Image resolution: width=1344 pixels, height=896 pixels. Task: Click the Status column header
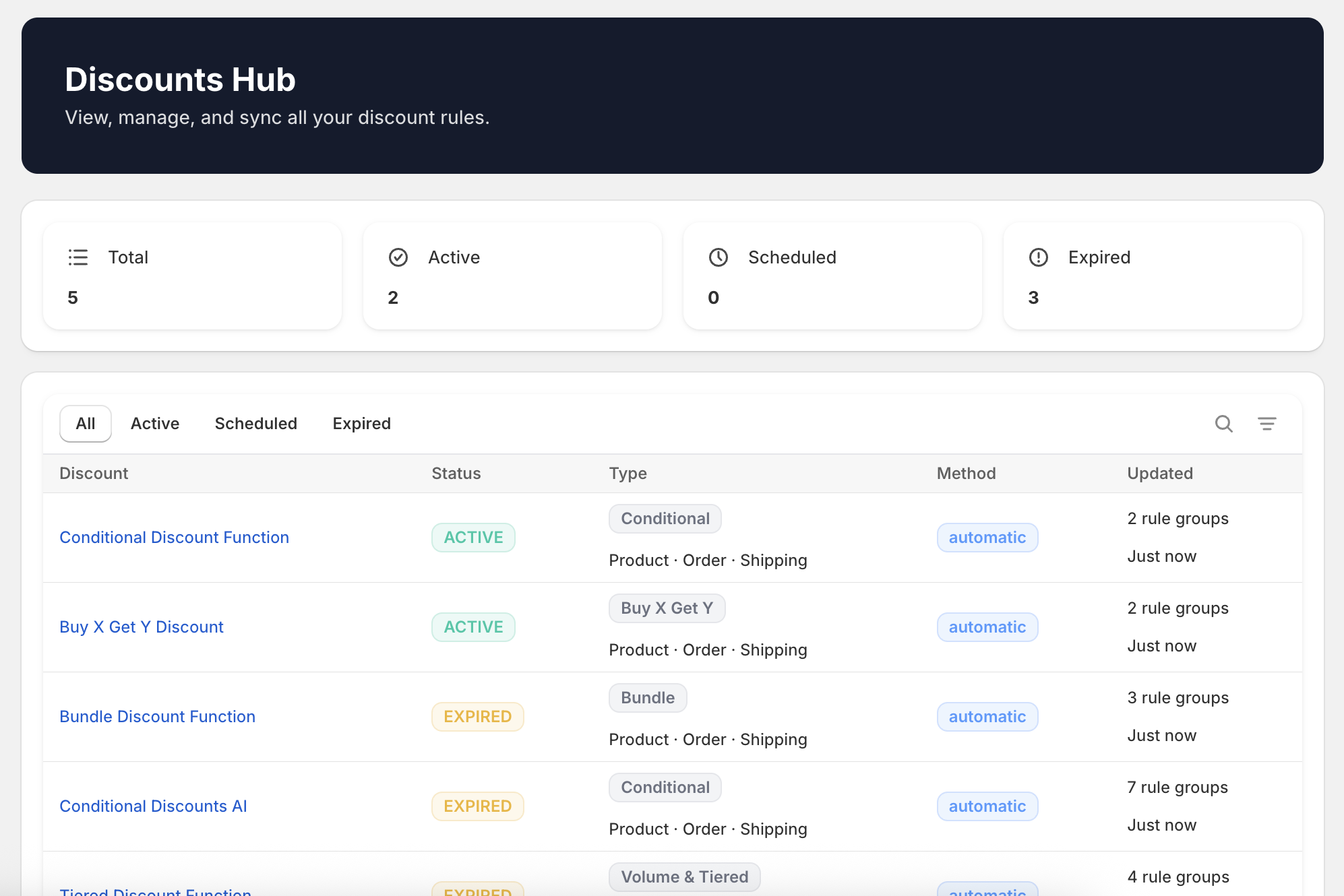tap(456, 473)
